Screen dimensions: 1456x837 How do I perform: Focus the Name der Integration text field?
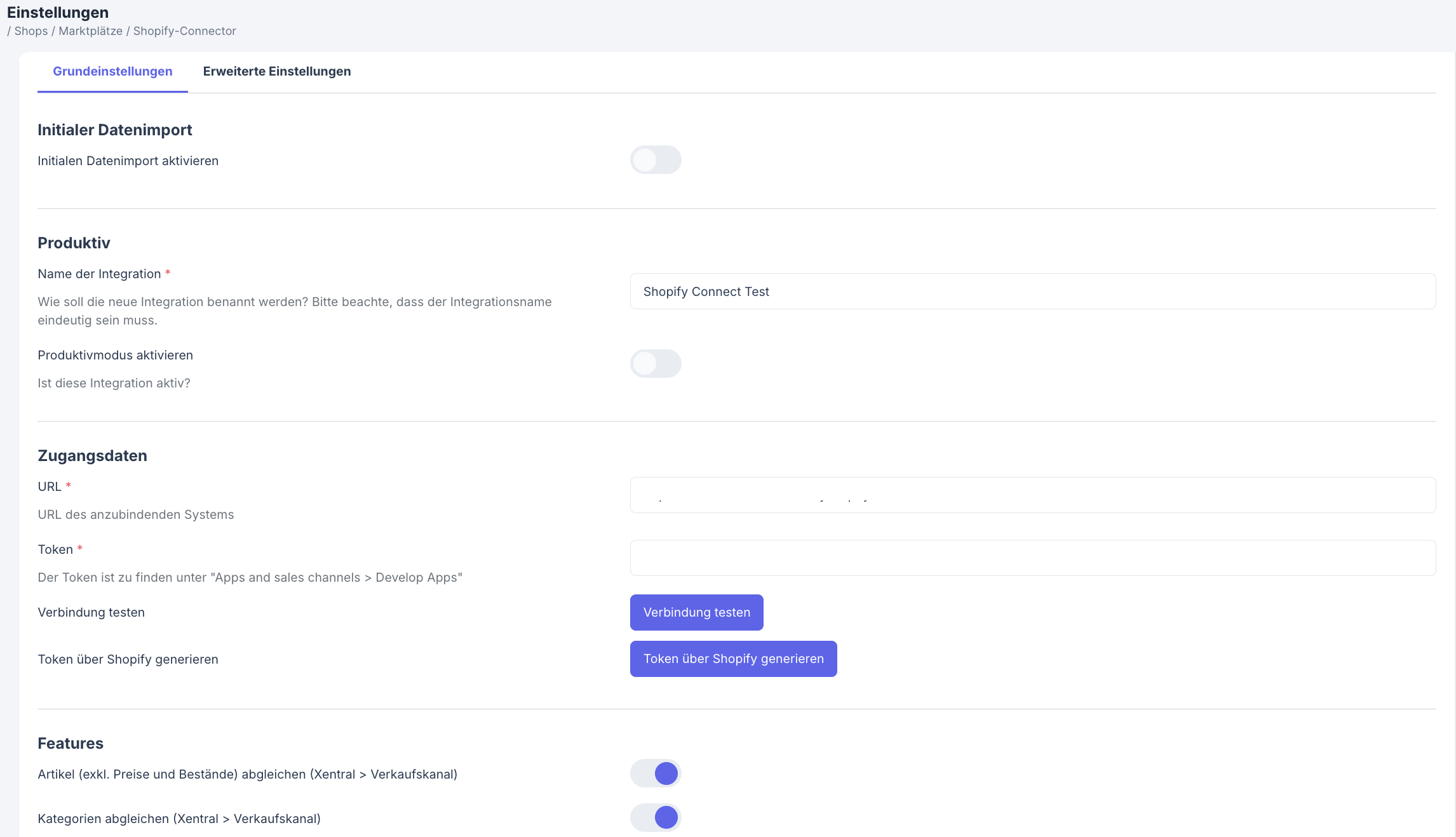point(1032,291)
